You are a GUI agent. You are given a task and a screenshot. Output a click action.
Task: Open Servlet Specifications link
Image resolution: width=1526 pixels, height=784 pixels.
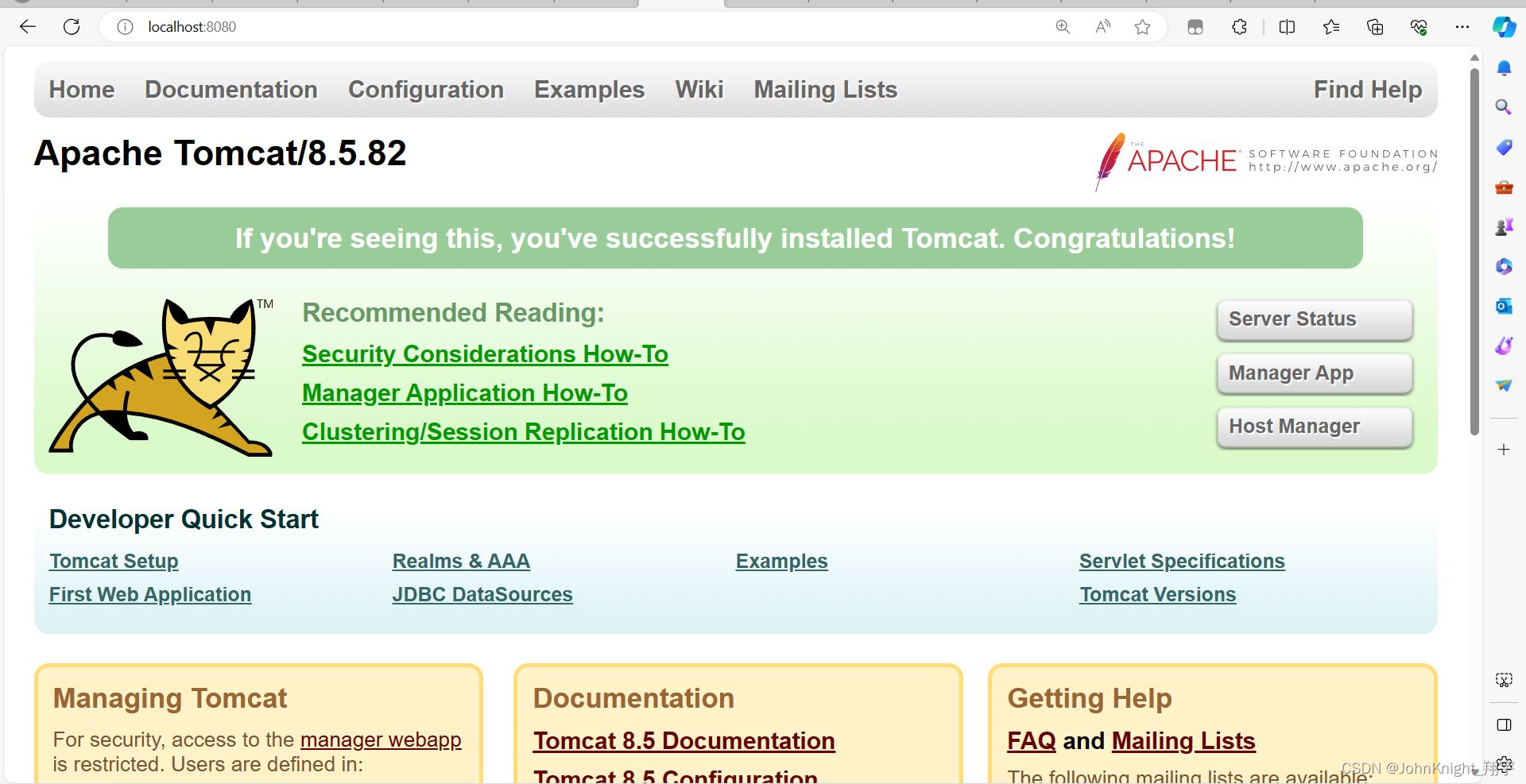(1182, 562)
